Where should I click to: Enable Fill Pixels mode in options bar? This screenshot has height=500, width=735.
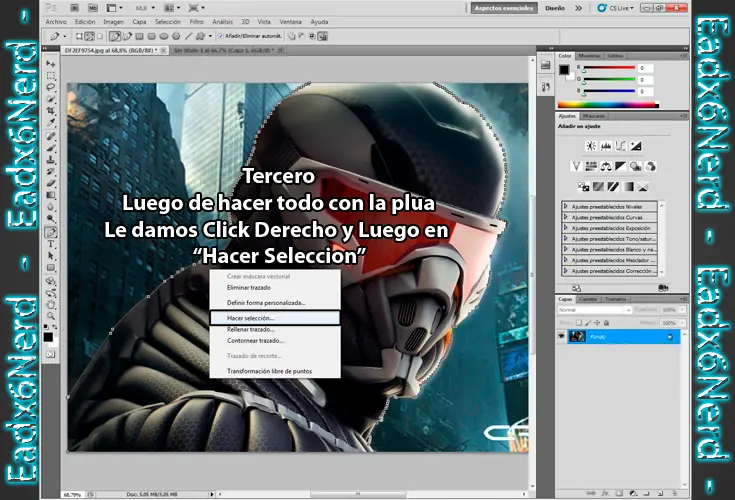click(x=99, y=36)
